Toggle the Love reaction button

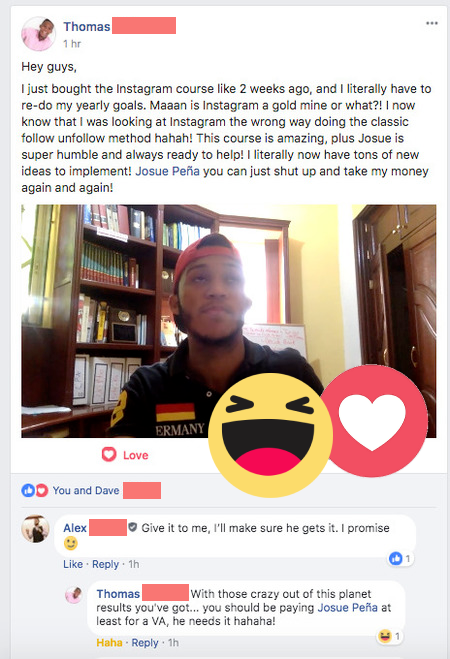(x=125, y=455)
